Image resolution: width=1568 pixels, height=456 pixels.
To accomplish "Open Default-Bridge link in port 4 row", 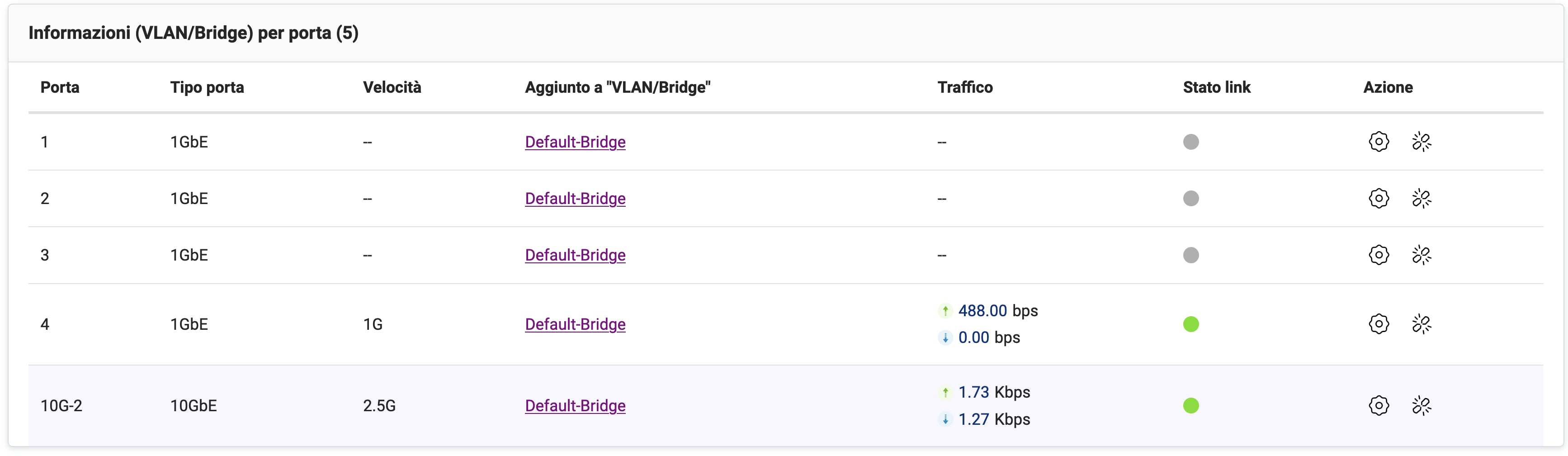I will pos(575,324).
